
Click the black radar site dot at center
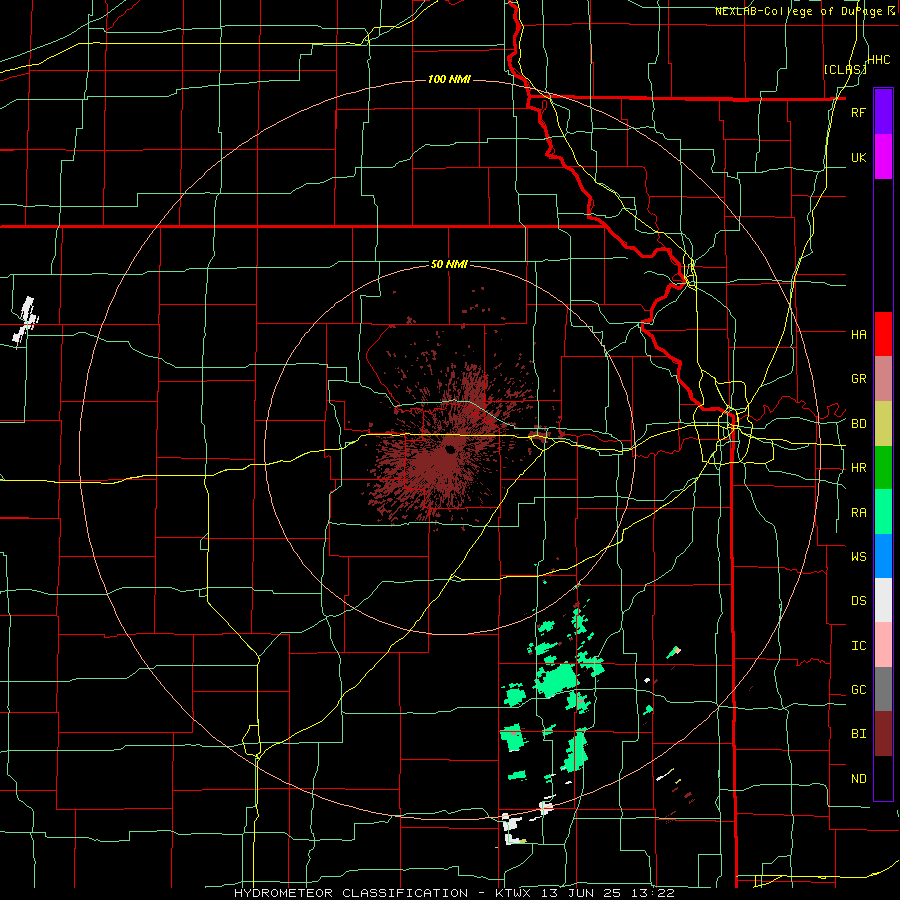pos(449,449)
